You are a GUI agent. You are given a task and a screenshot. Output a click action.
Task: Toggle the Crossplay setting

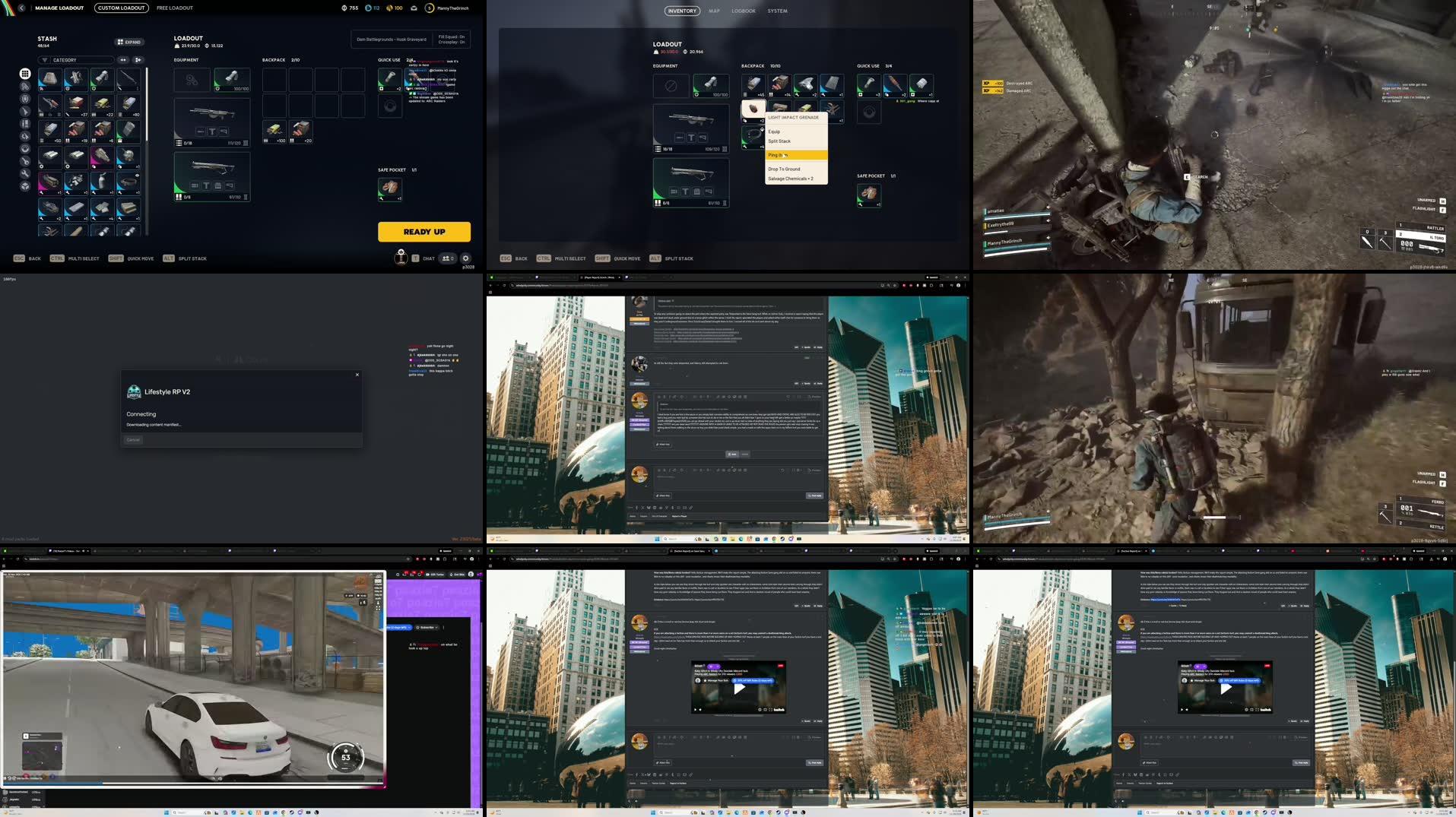pos(452,43)
